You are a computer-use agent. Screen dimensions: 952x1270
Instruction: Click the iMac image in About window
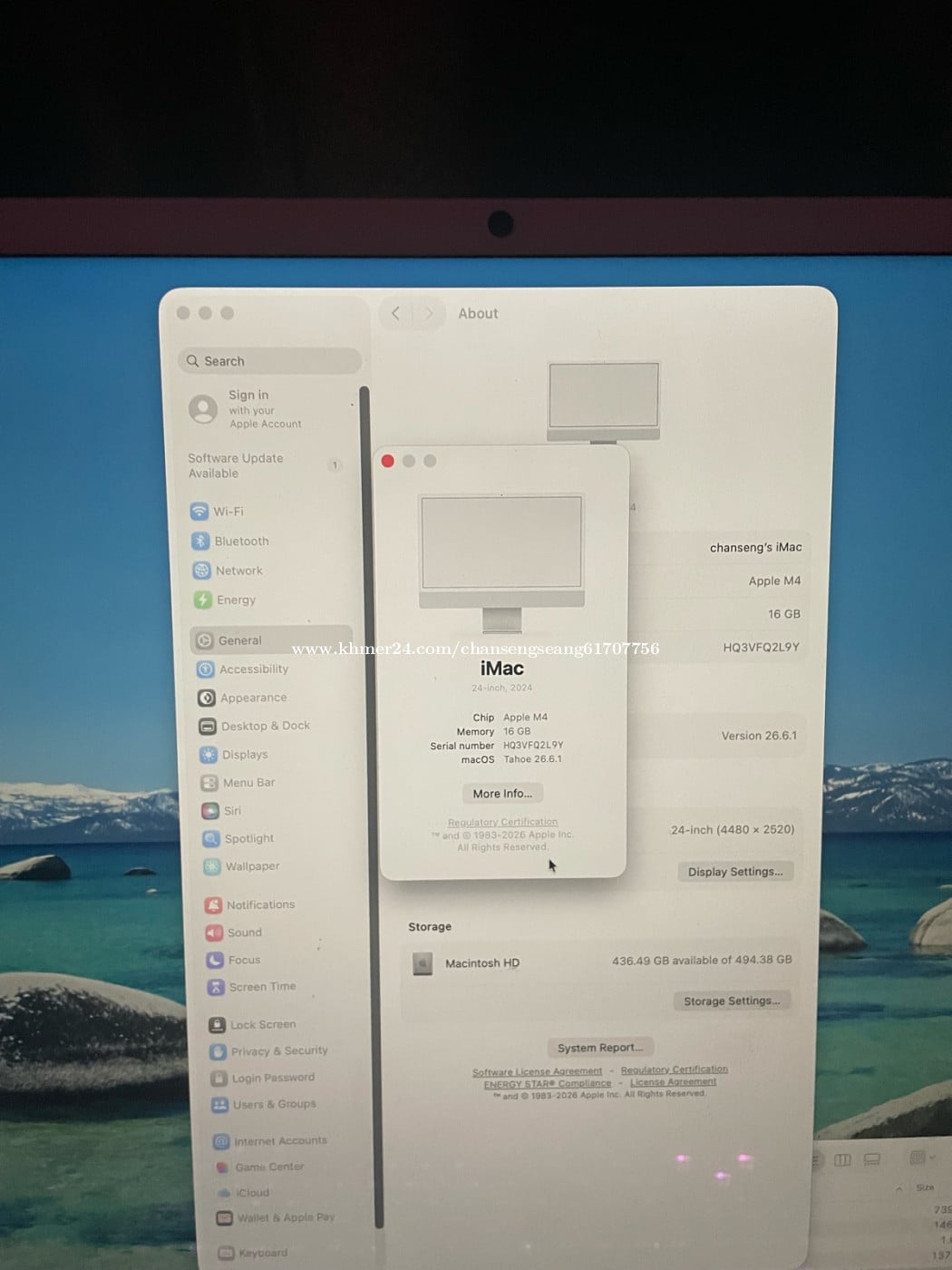501,562
